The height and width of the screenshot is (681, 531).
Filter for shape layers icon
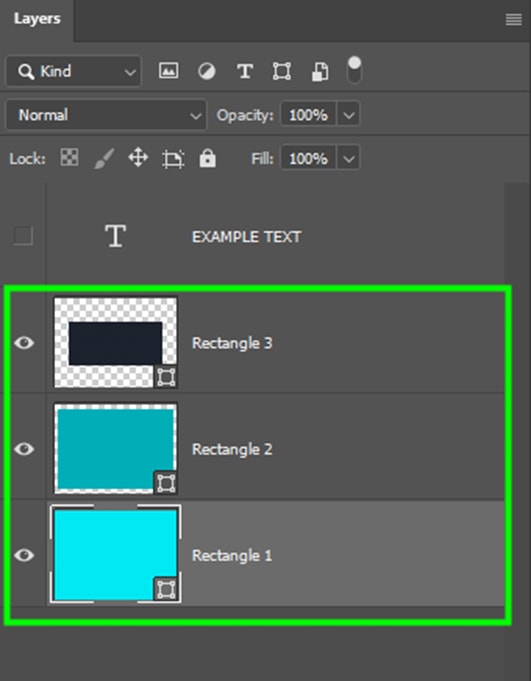tap(282, 71)
